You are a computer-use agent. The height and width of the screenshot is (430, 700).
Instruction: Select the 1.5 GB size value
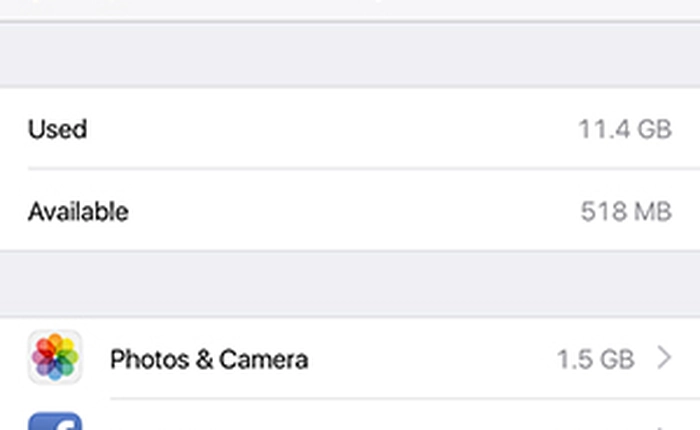(x=595, y=359)
